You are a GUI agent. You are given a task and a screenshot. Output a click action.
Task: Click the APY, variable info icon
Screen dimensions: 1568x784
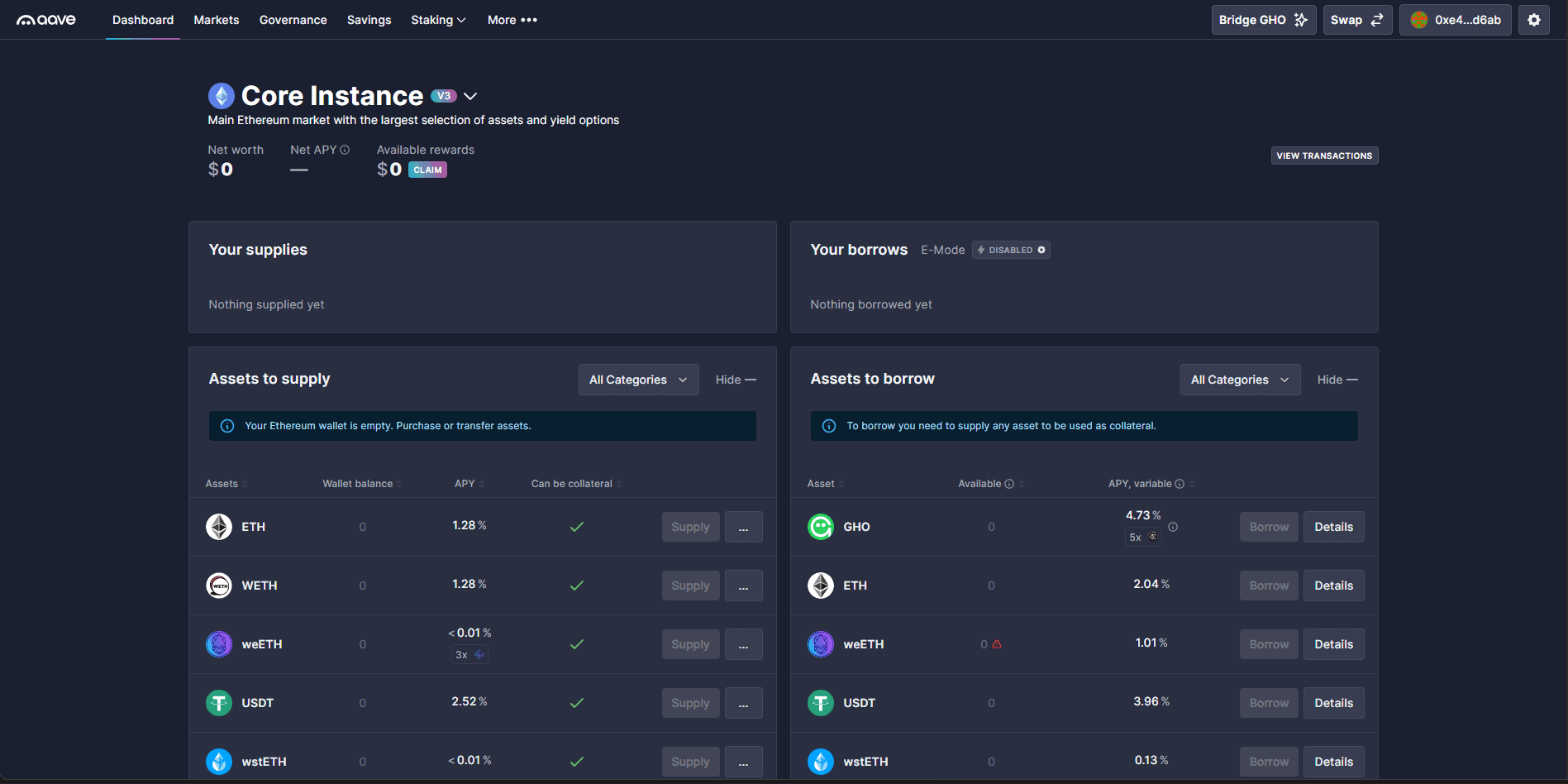(x=1180, y=484)
